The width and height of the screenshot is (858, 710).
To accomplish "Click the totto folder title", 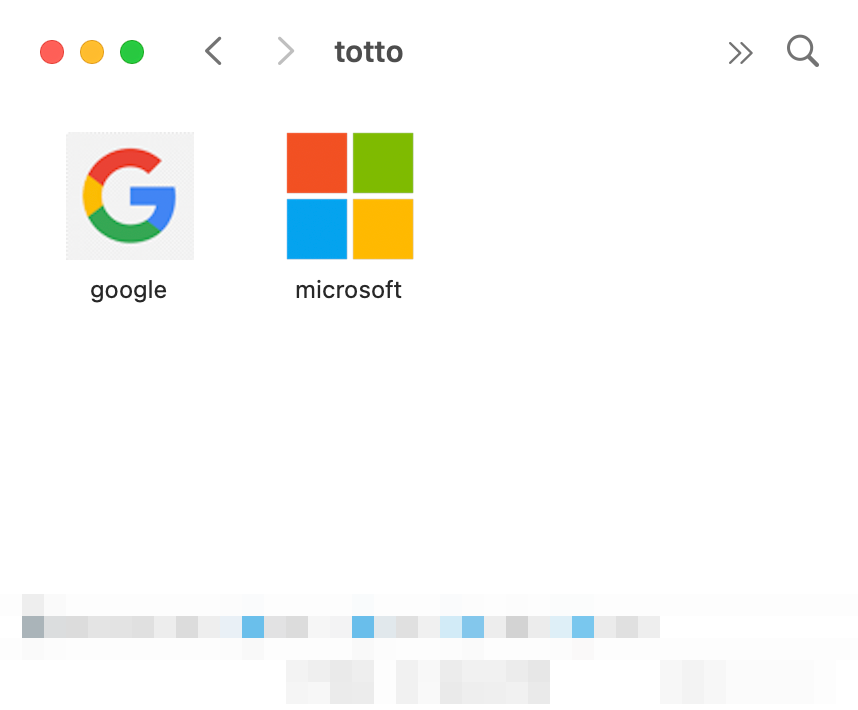I will click(x=369, y=52).
